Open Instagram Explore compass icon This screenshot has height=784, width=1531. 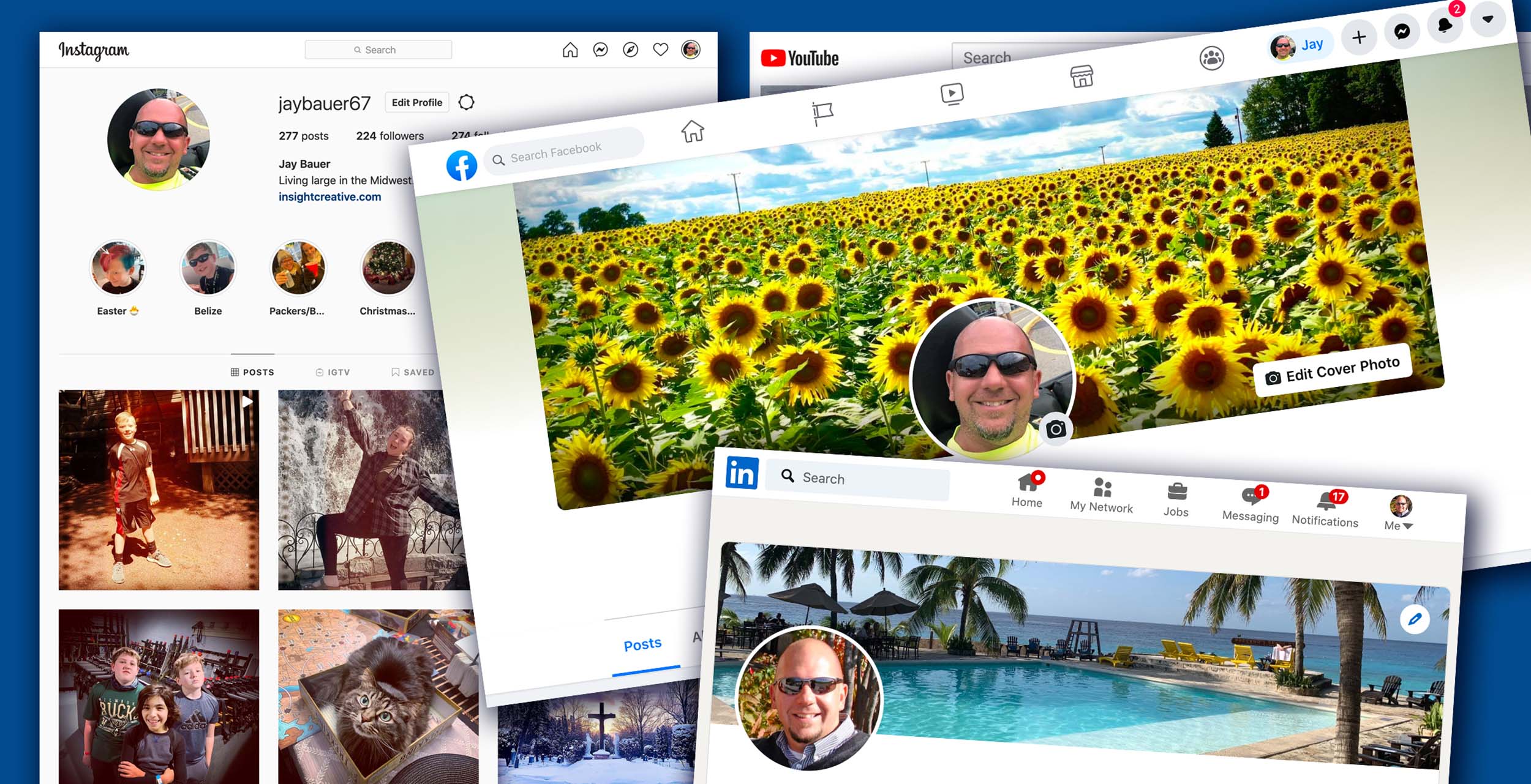(x=630, y=50)
